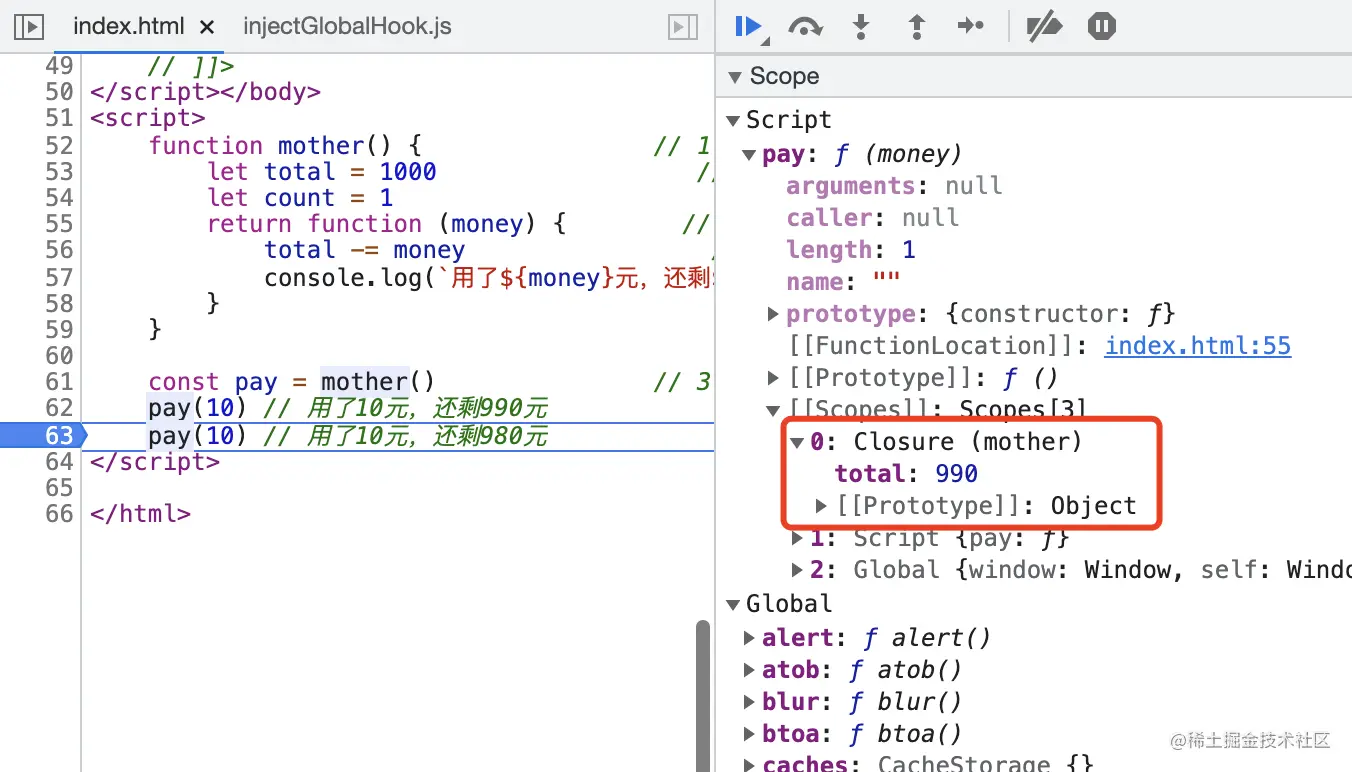Step into next function call
The width and height of the screenshot is (1352, 772).
click(861, 27)
